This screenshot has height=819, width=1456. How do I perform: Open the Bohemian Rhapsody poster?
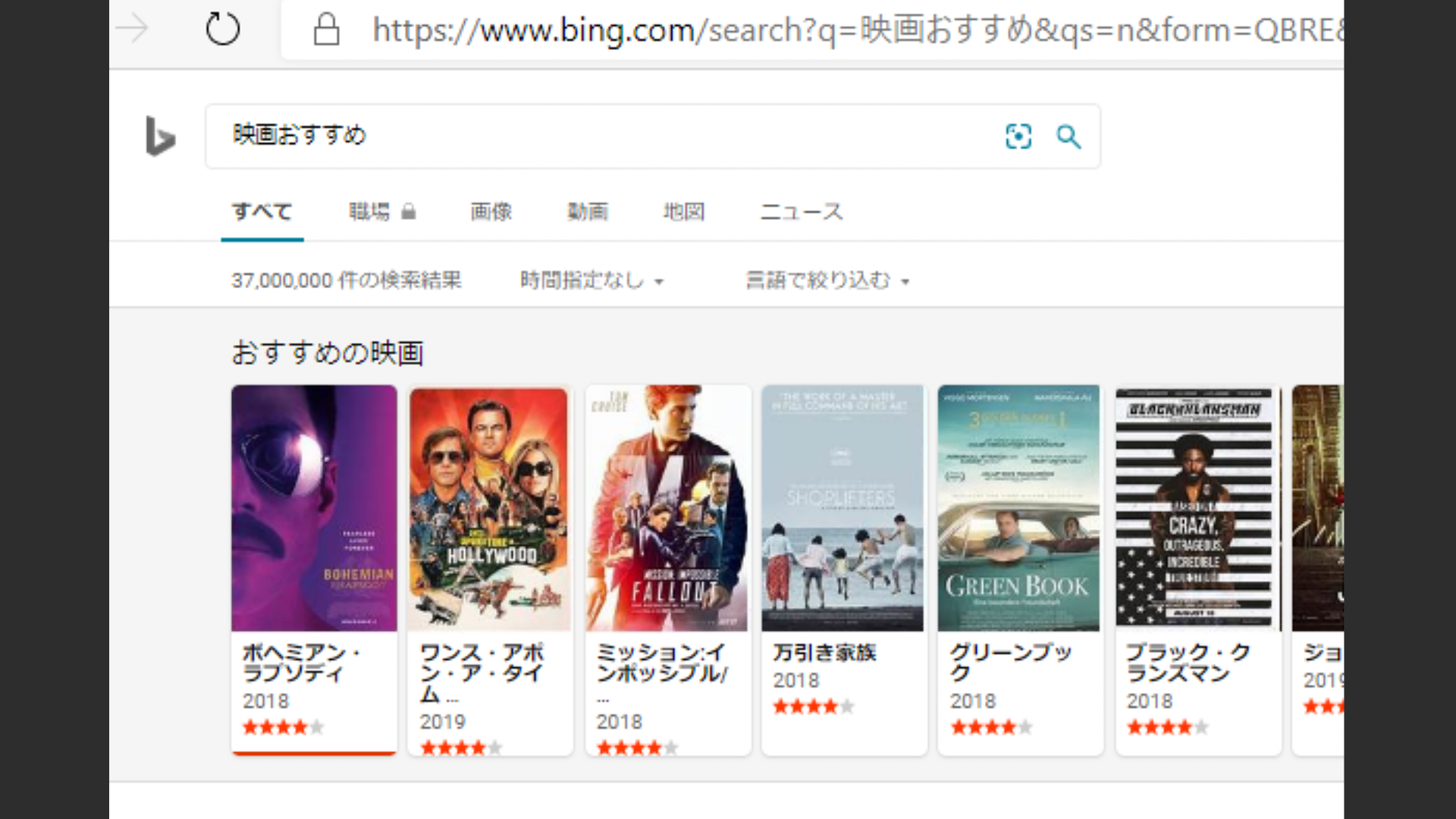click(314, 508)
